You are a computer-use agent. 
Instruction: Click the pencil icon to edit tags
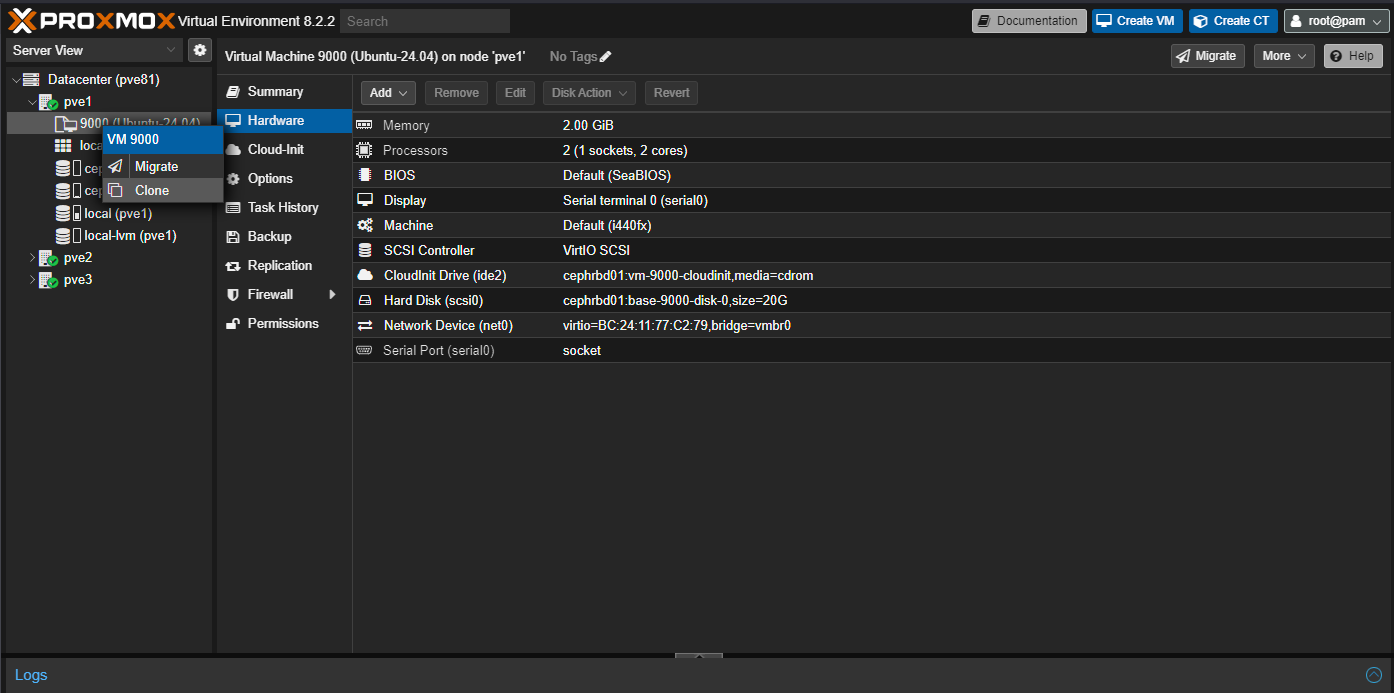coord(606,57)
